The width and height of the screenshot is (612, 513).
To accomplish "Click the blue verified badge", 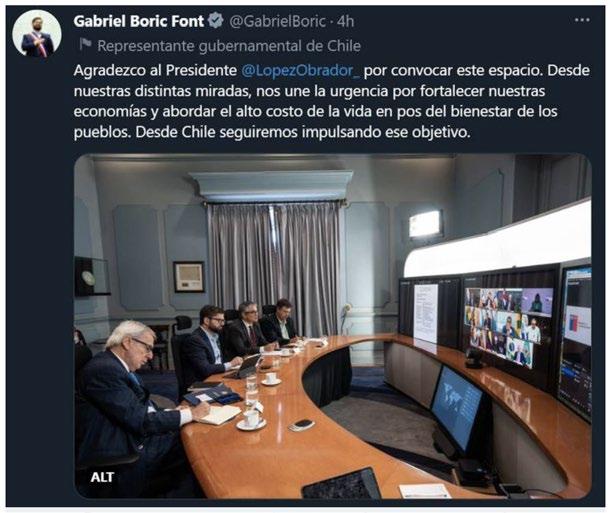I will coord(215,21).
